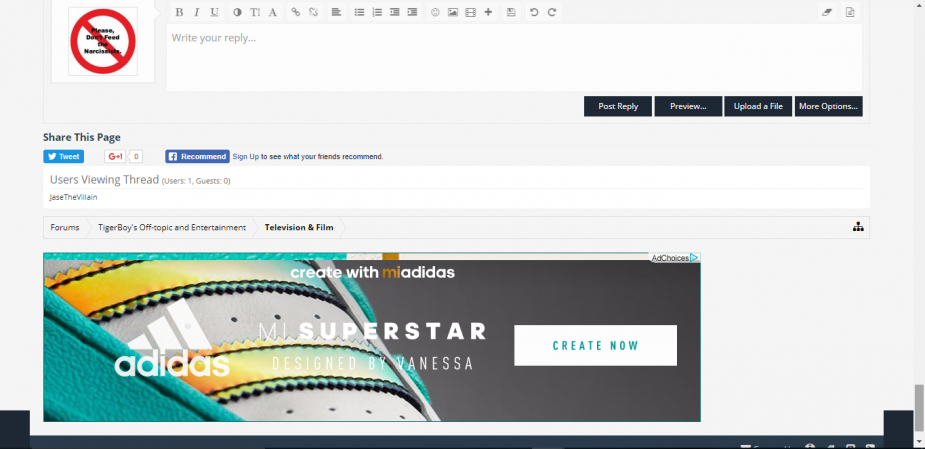Click the AdChoices icon on ad
925x449 pixels.
tap(695, 258)
